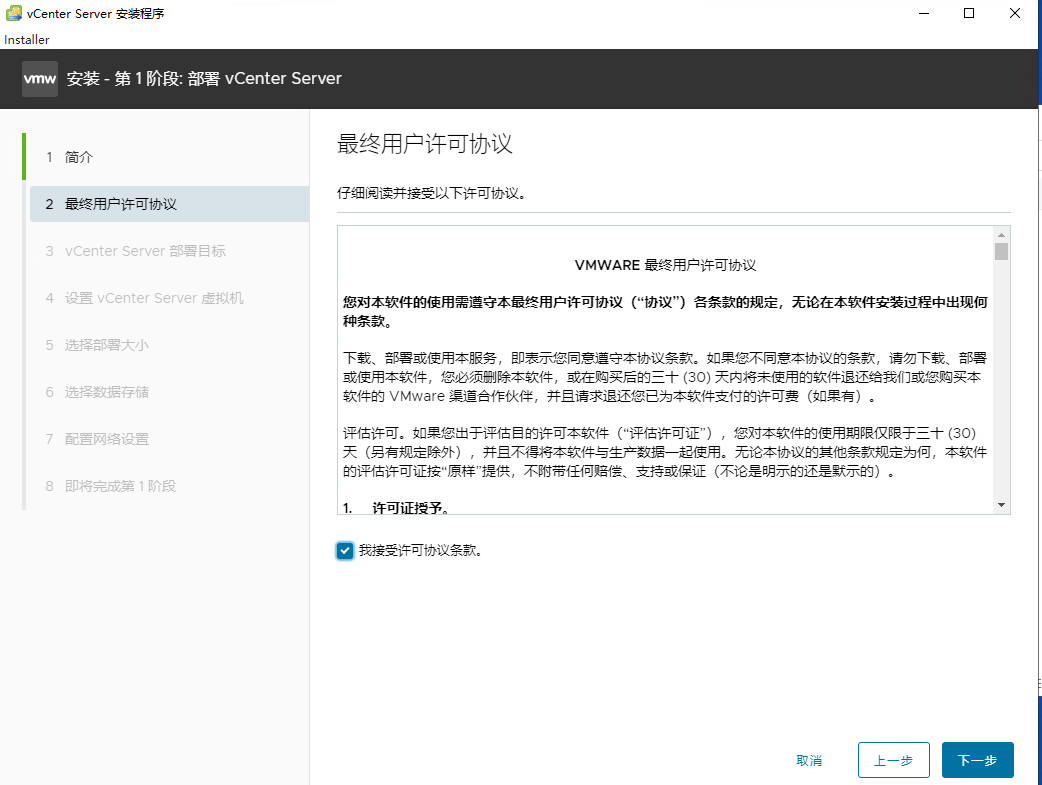Click the 上一步 button
Screen dimensions: 1042x785
click(x=893, y=760)
